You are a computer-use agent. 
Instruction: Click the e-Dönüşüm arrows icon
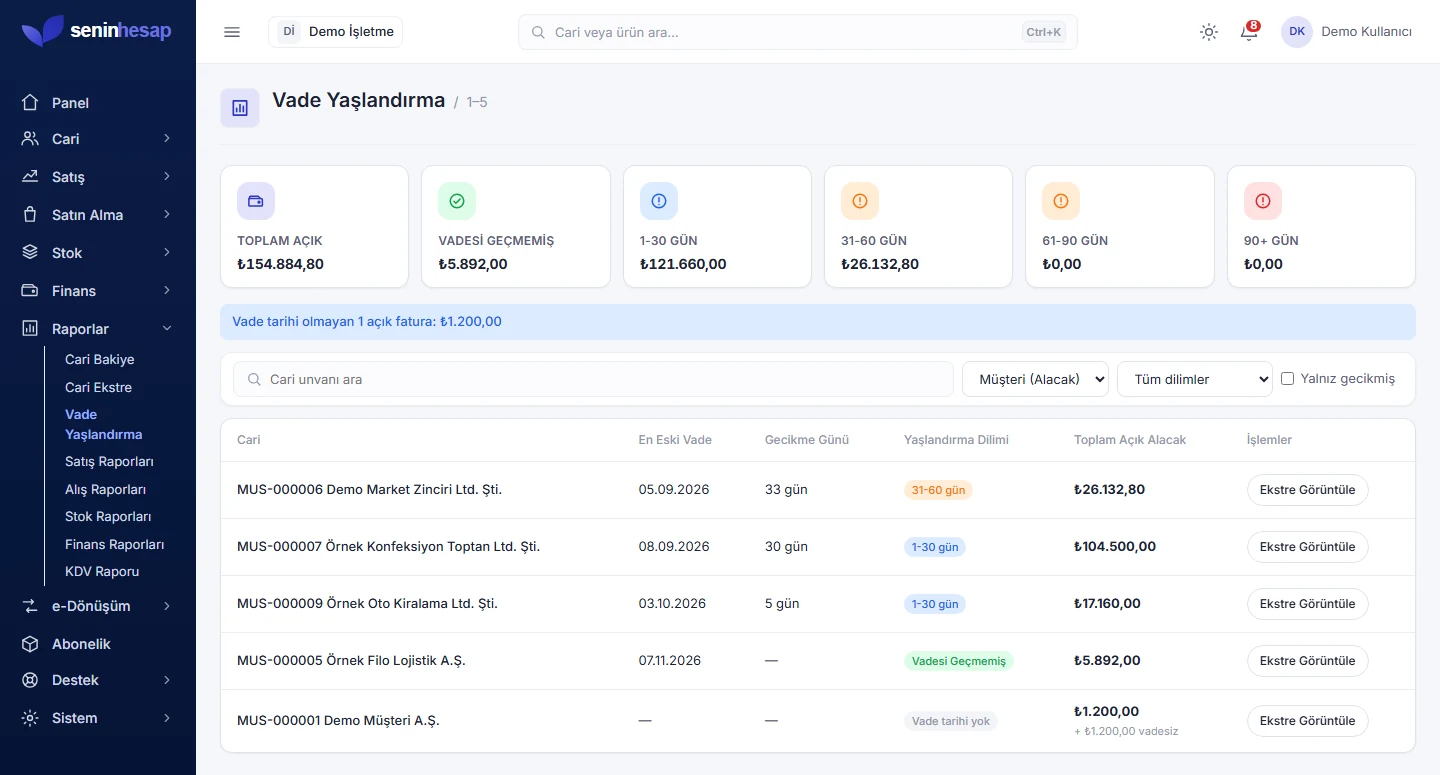click(x=30, y=606)
